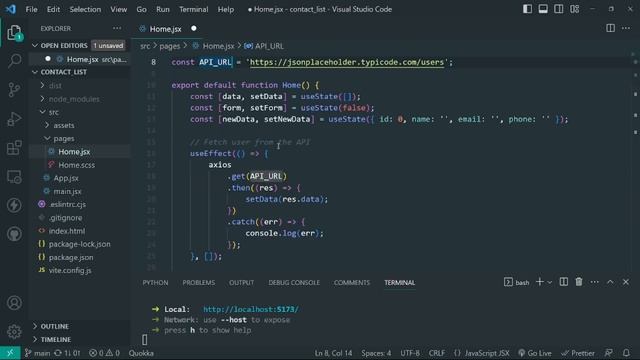Switch to the OUTPUT panel tab
This screenshot has width=640, height=360.
pyautogui.click(x=241, y=282)
